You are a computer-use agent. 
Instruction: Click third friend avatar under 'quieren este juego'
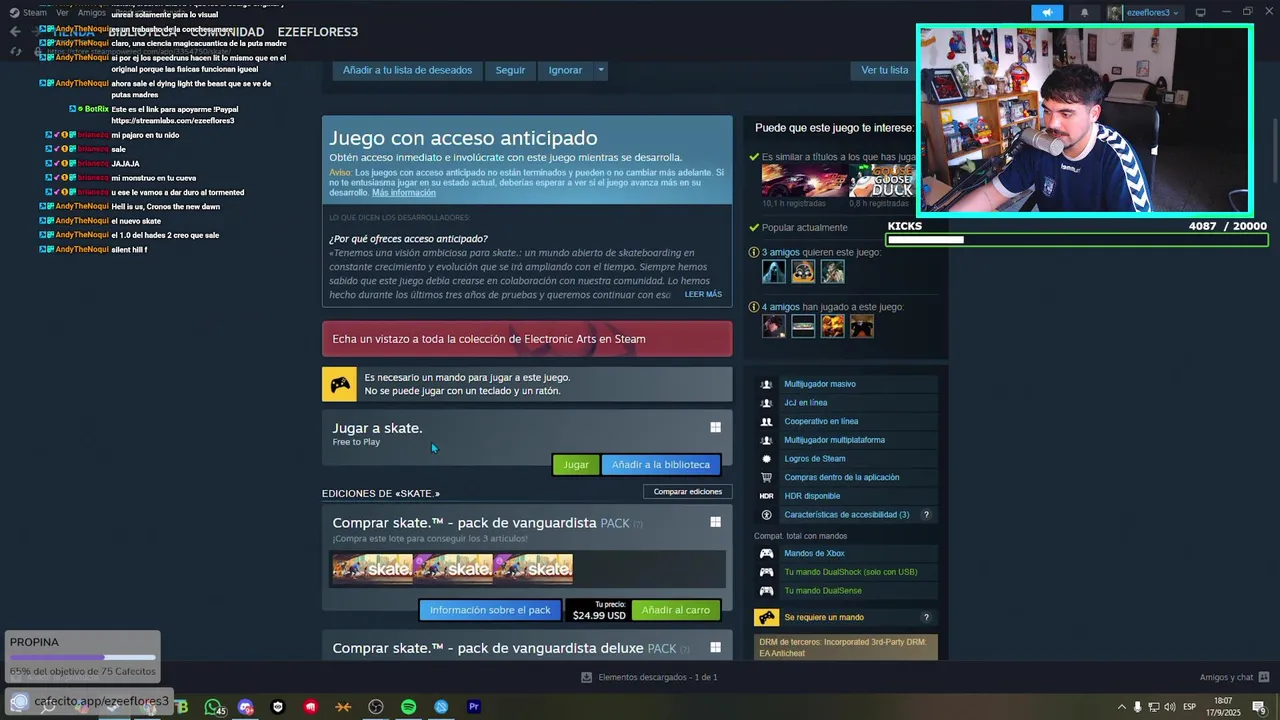coord(832,271)
